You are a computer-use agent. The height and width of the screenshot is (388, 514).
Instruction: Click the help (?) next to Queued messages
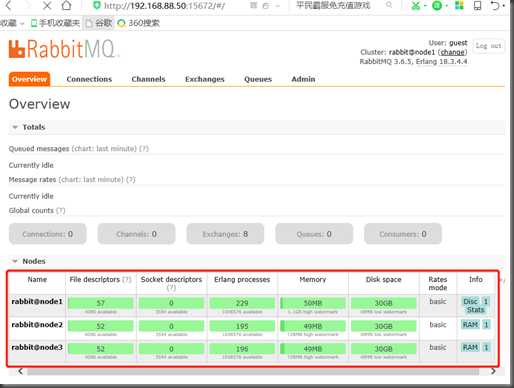(144, 149)
